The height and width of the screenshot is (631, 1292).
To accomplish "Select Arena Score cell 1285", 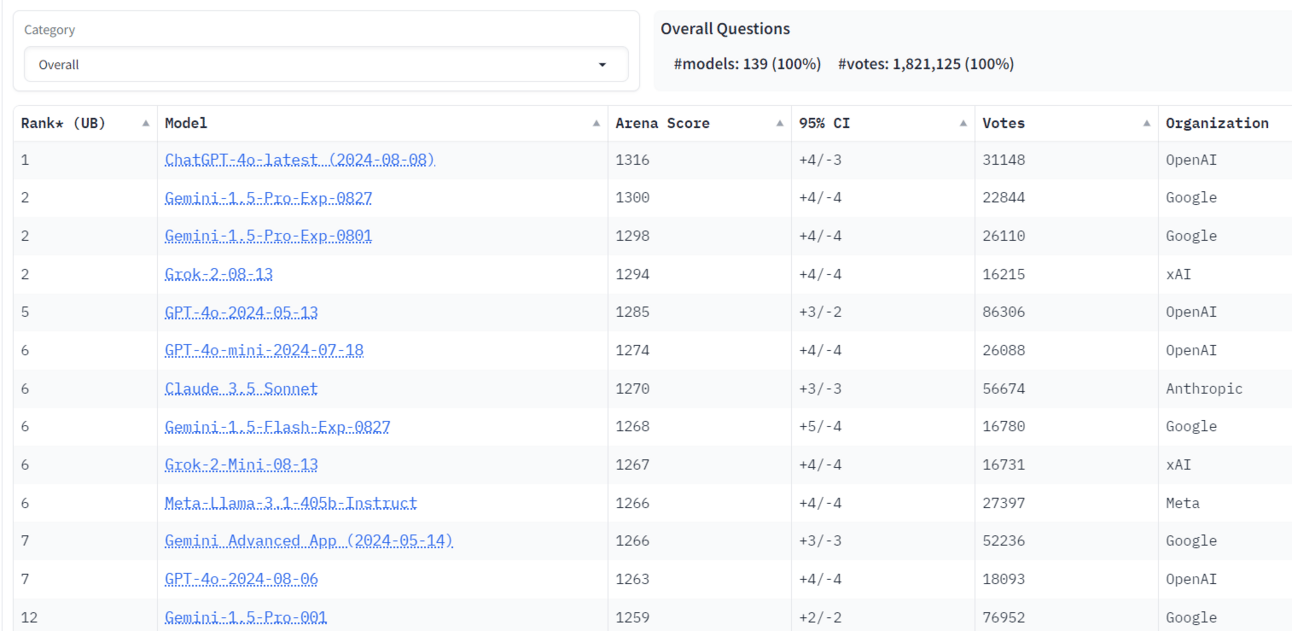I will pyautogui.click(x=699, y=312).
